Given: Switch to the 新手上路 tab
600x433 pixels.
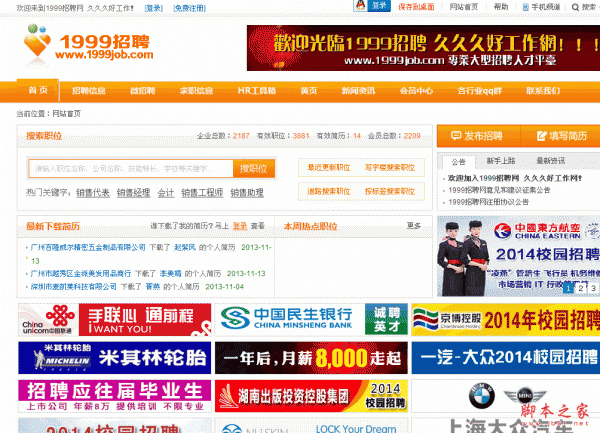Looking at the screenshot, I should [x=501, y=161].
